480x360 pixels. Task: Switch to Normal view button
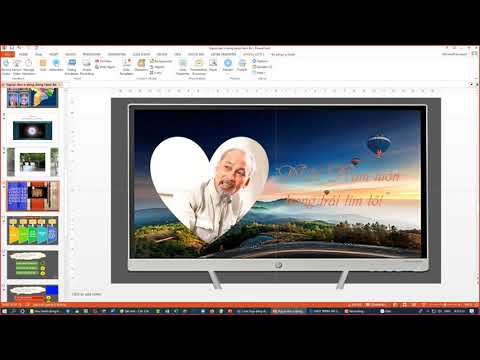(x=395, y=305)
